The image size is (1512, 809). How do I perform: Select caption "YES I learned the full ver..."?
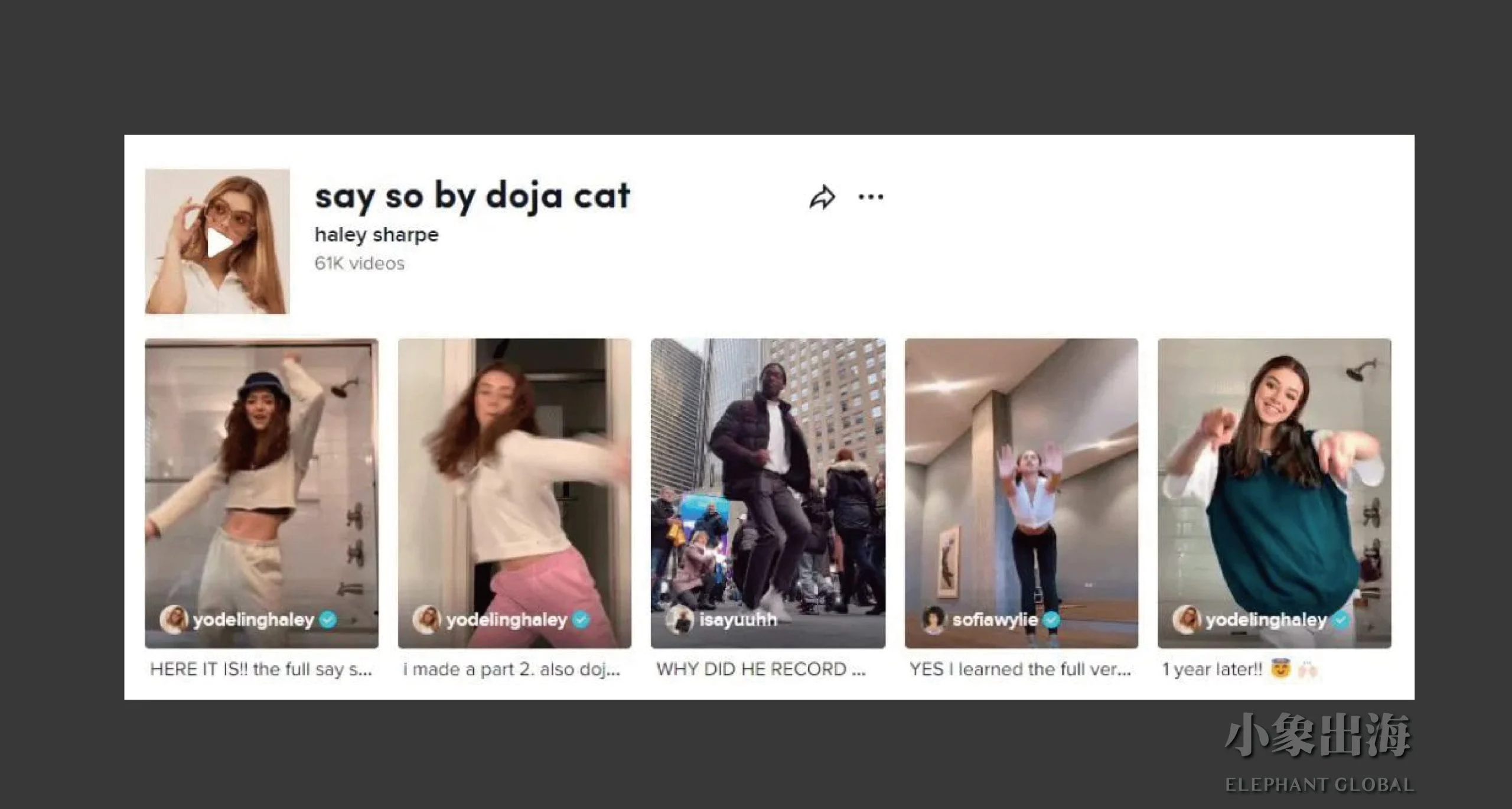[x=1020, y=670]
